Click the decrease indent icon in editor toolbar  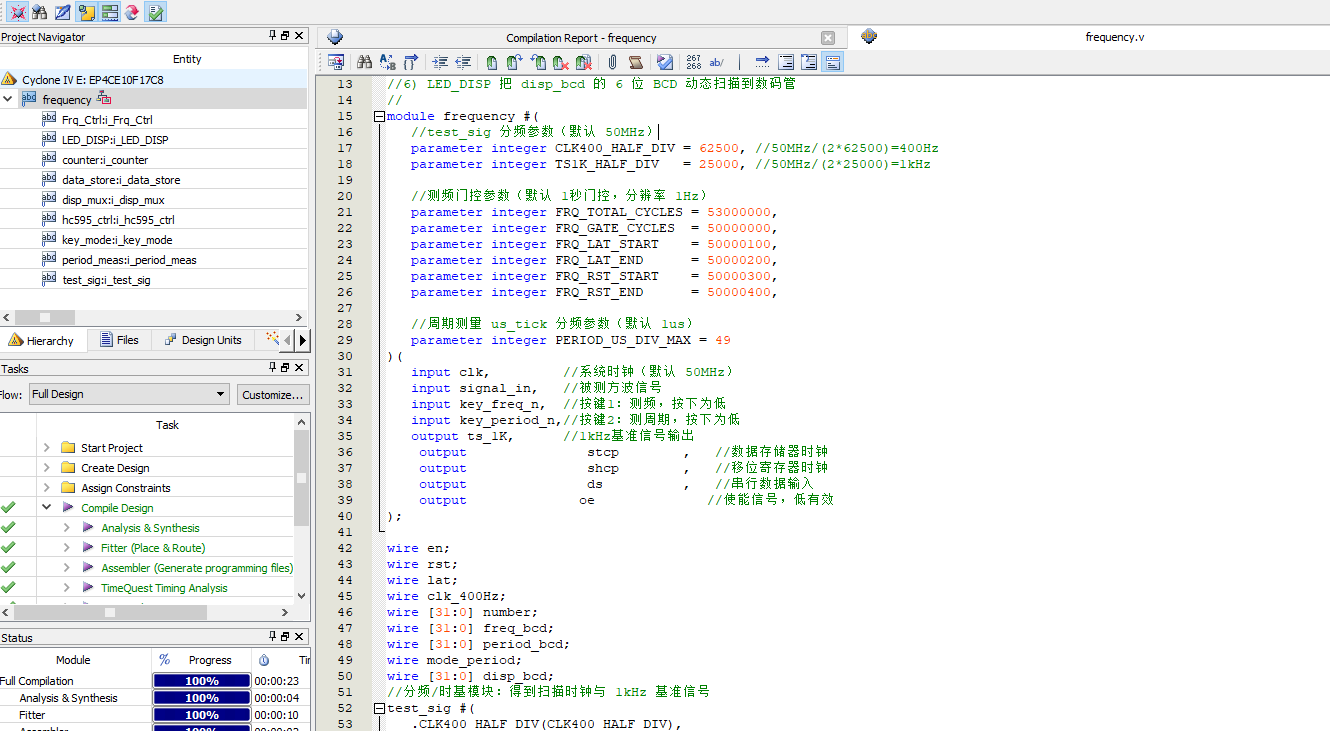(x=464, y=62)
